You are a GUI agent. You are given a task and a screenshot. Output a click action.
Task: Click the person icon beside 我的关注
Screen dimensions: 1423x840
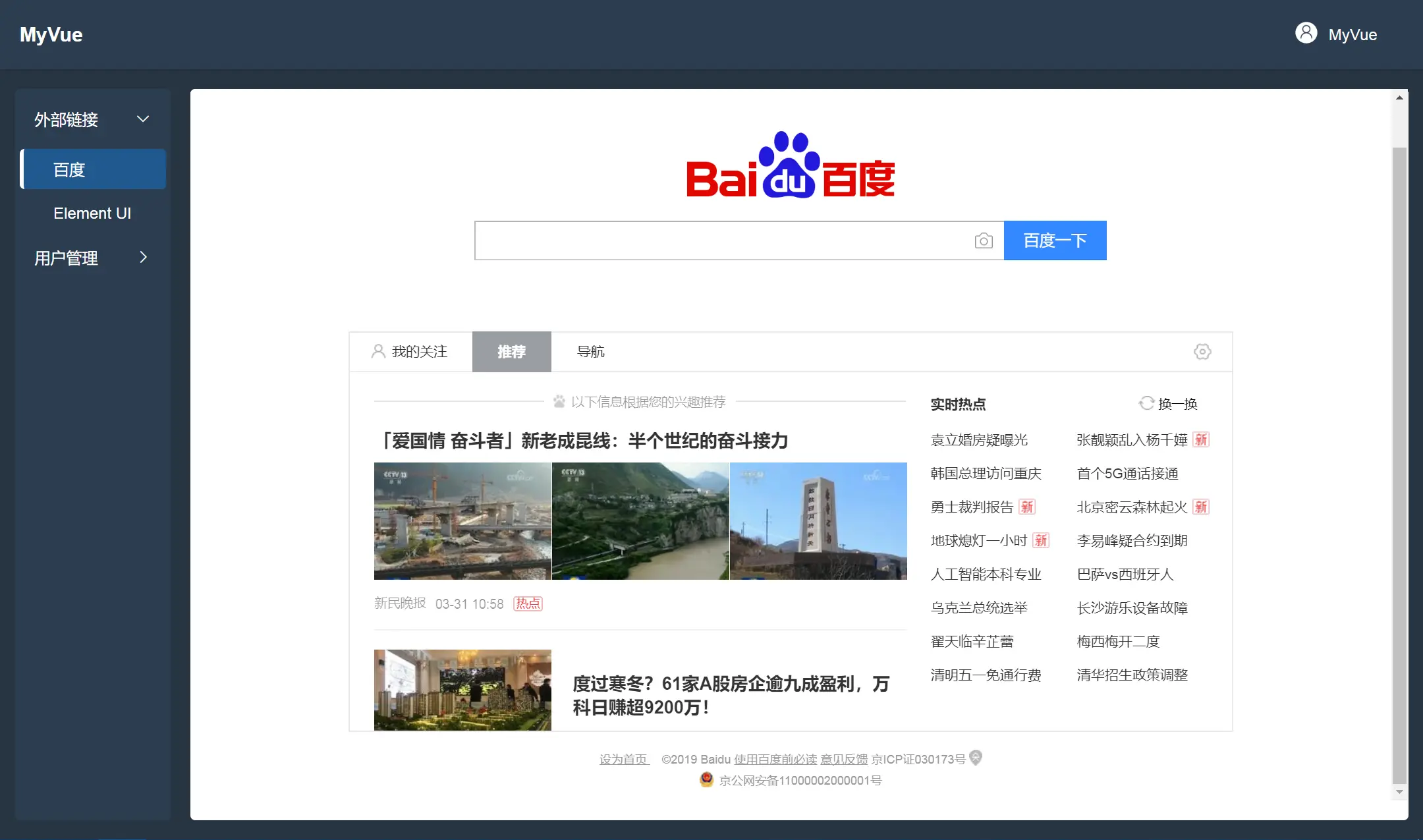(x=378, y=351)
